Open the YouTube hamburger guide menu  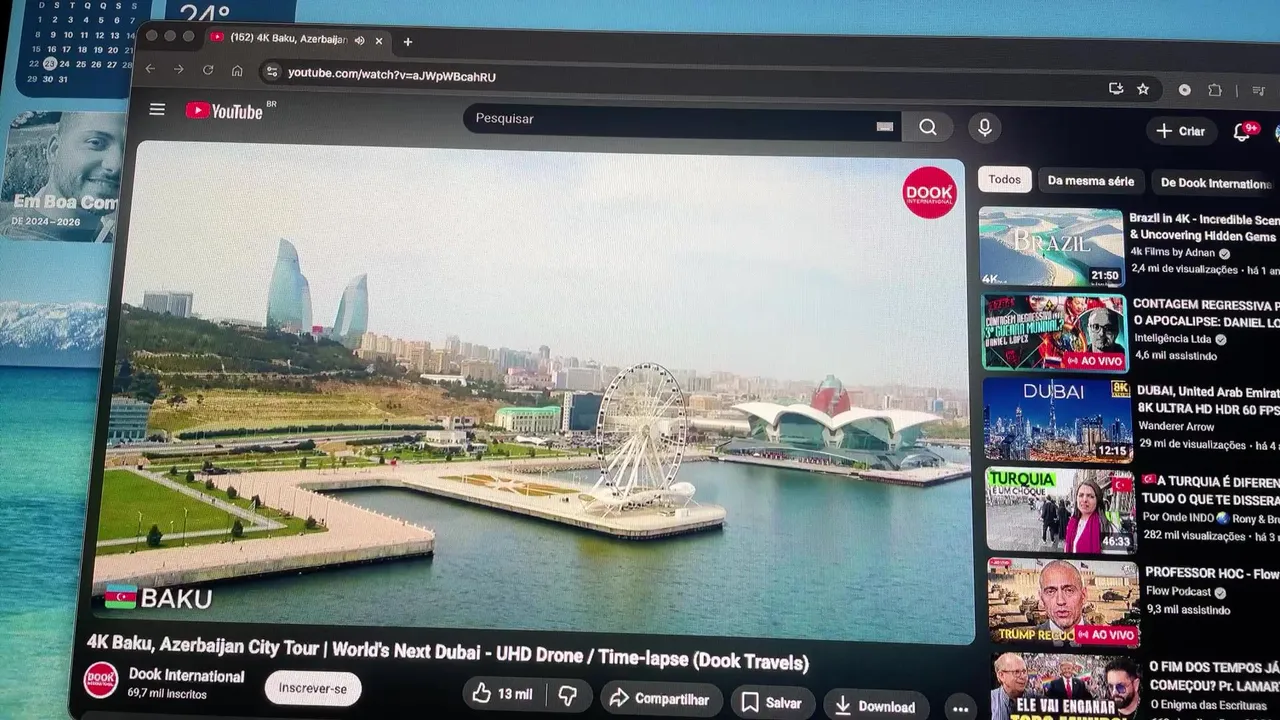tap(157, 109)
